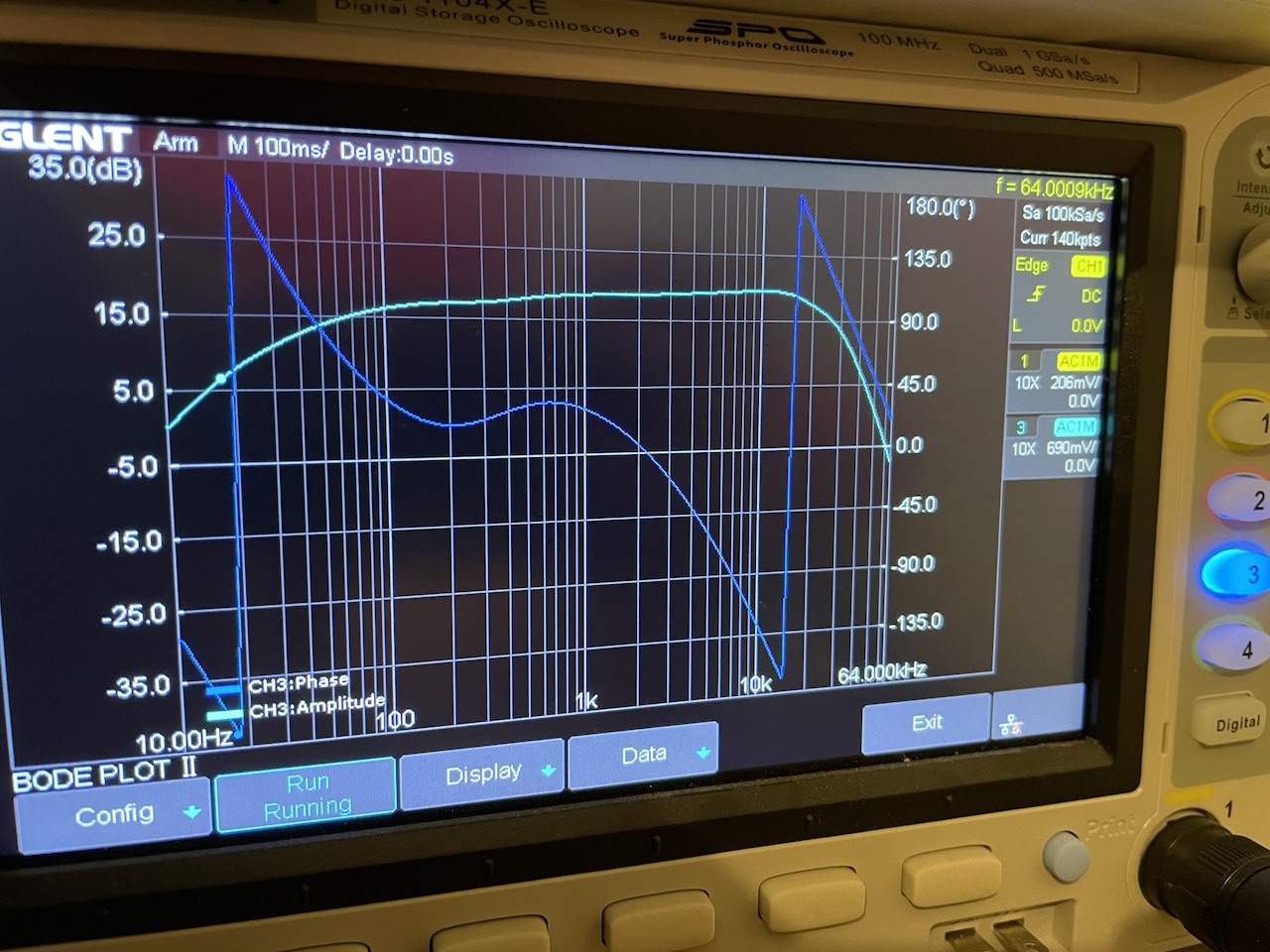The width and height of the screenshot is (1270, 952).
Task: Click the Curr 140kpts memory depth readout
Action: point(1060,238)
